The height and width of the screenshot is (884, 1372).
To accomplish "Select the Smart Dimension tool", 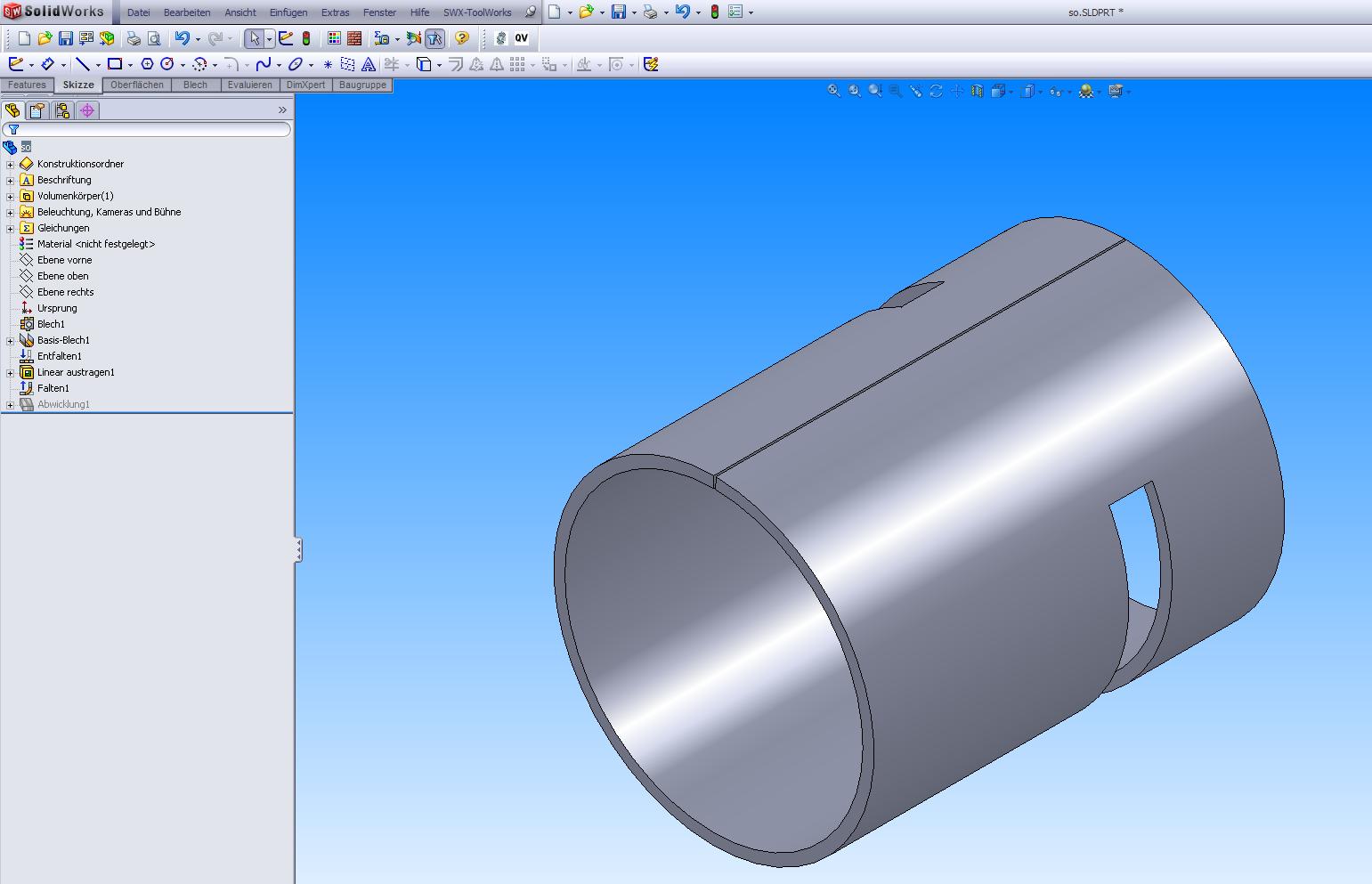I will click(x=48, y=64).
